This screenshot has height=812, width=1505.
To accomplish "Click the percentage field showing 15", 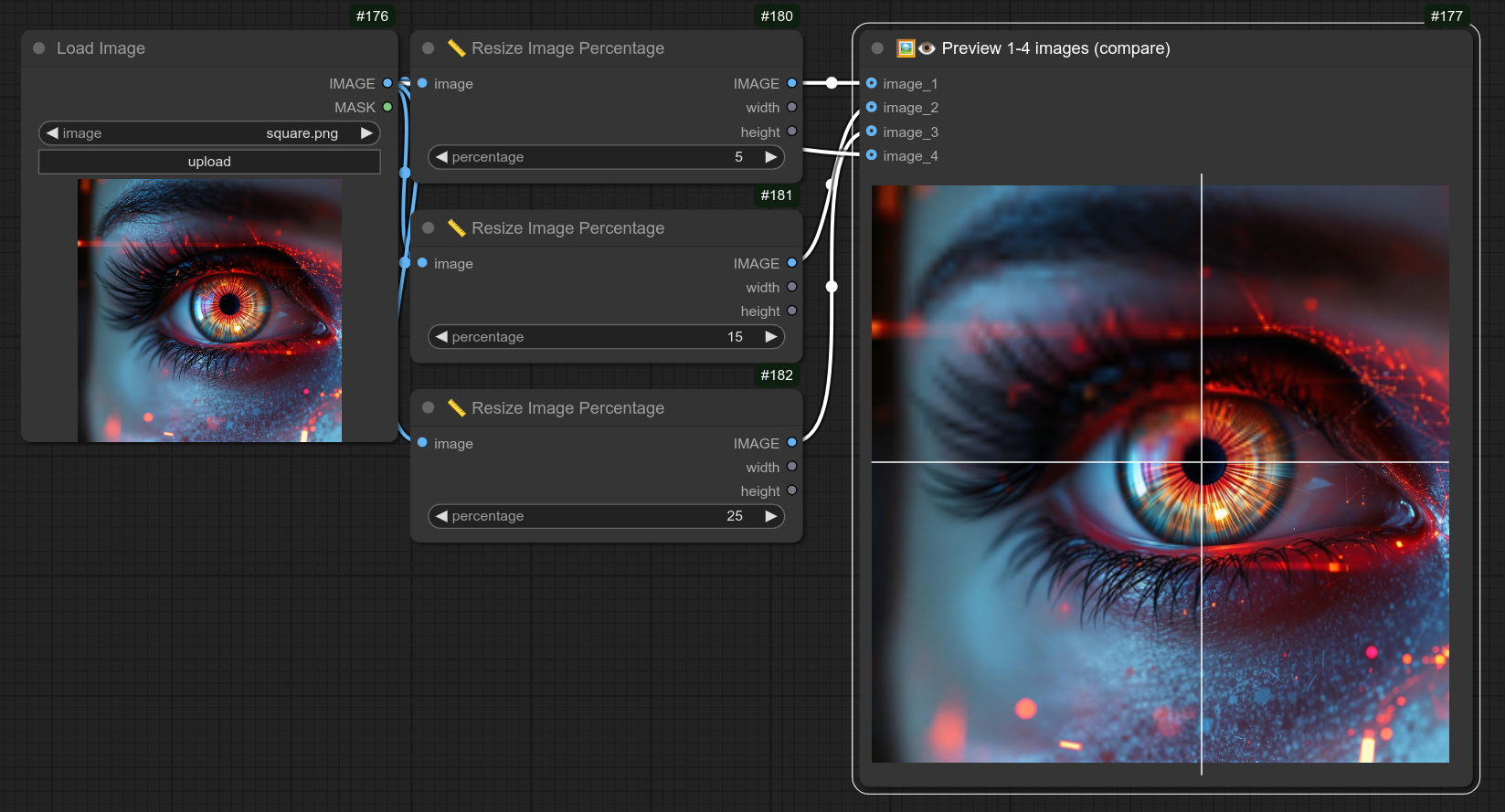I will [x=606, y=337].
